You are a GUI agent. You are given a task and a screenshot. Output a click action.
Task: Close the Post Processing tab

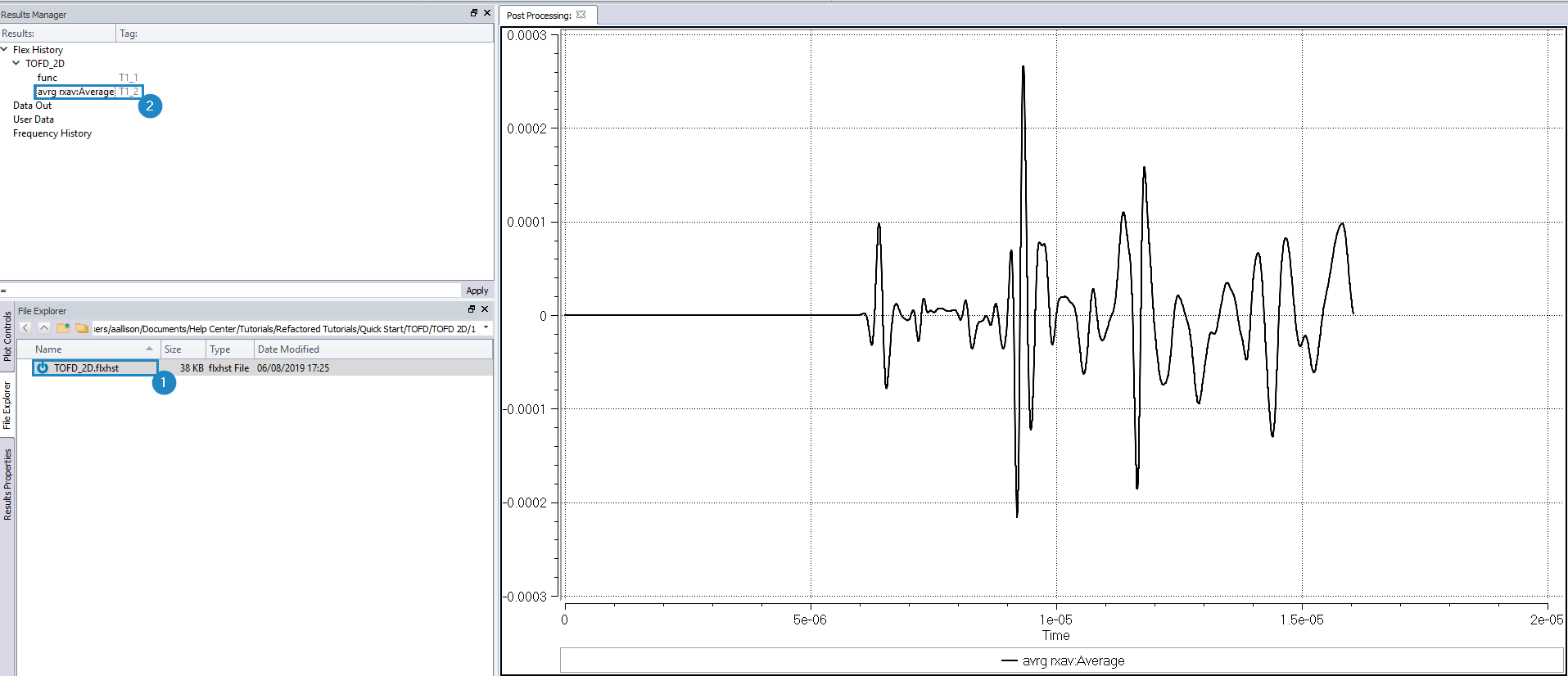(581, 15)
